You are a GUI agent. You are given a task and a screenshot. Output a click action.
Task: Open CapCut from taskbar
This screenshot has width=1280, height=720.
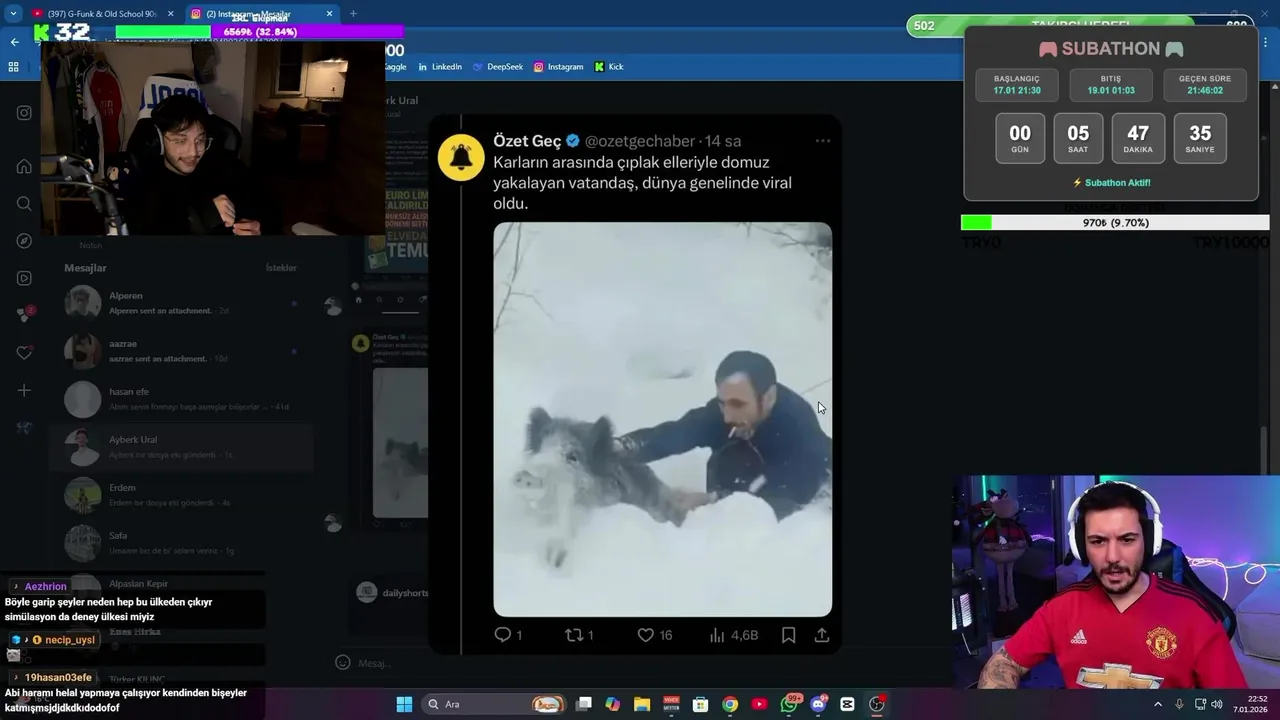(x=848, y=704)
